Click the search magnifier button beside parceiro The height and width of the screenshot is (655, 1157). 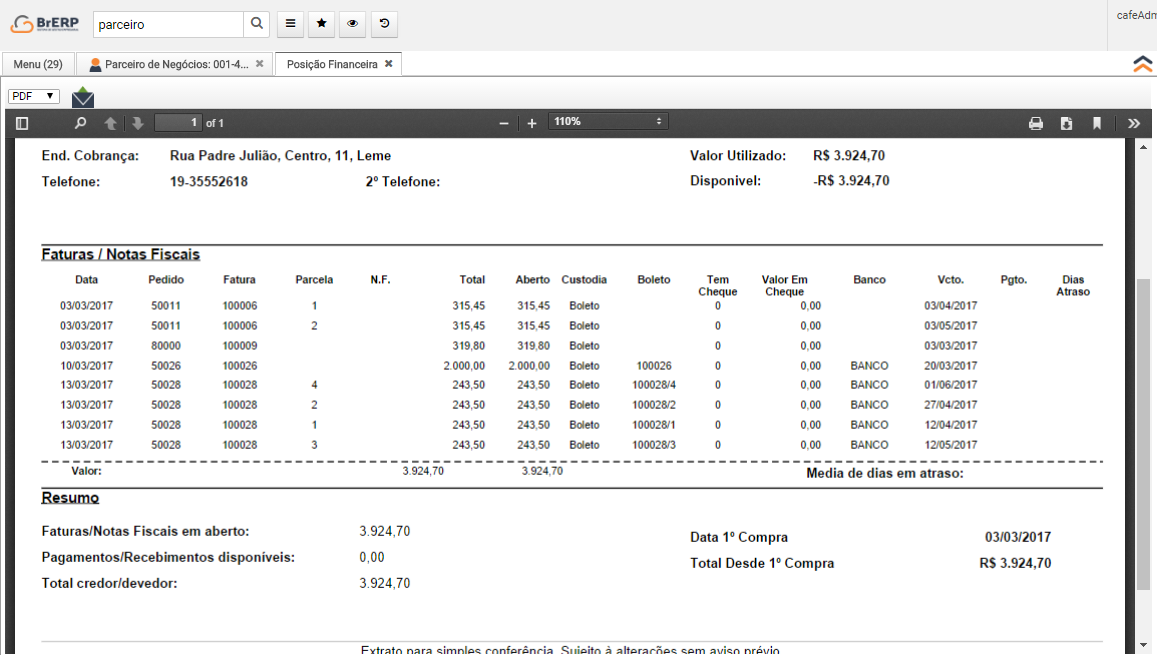[x=257, y=24]
